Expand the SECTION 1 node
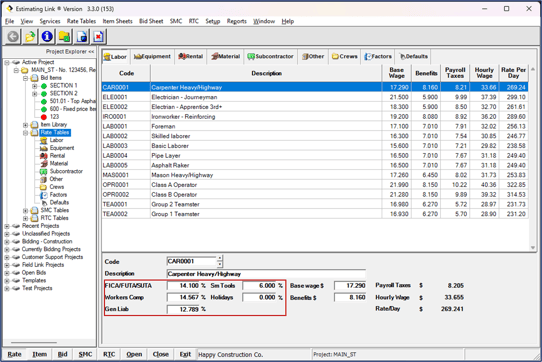The height and width of the screenshot is (362, 542). pos(35,86)
